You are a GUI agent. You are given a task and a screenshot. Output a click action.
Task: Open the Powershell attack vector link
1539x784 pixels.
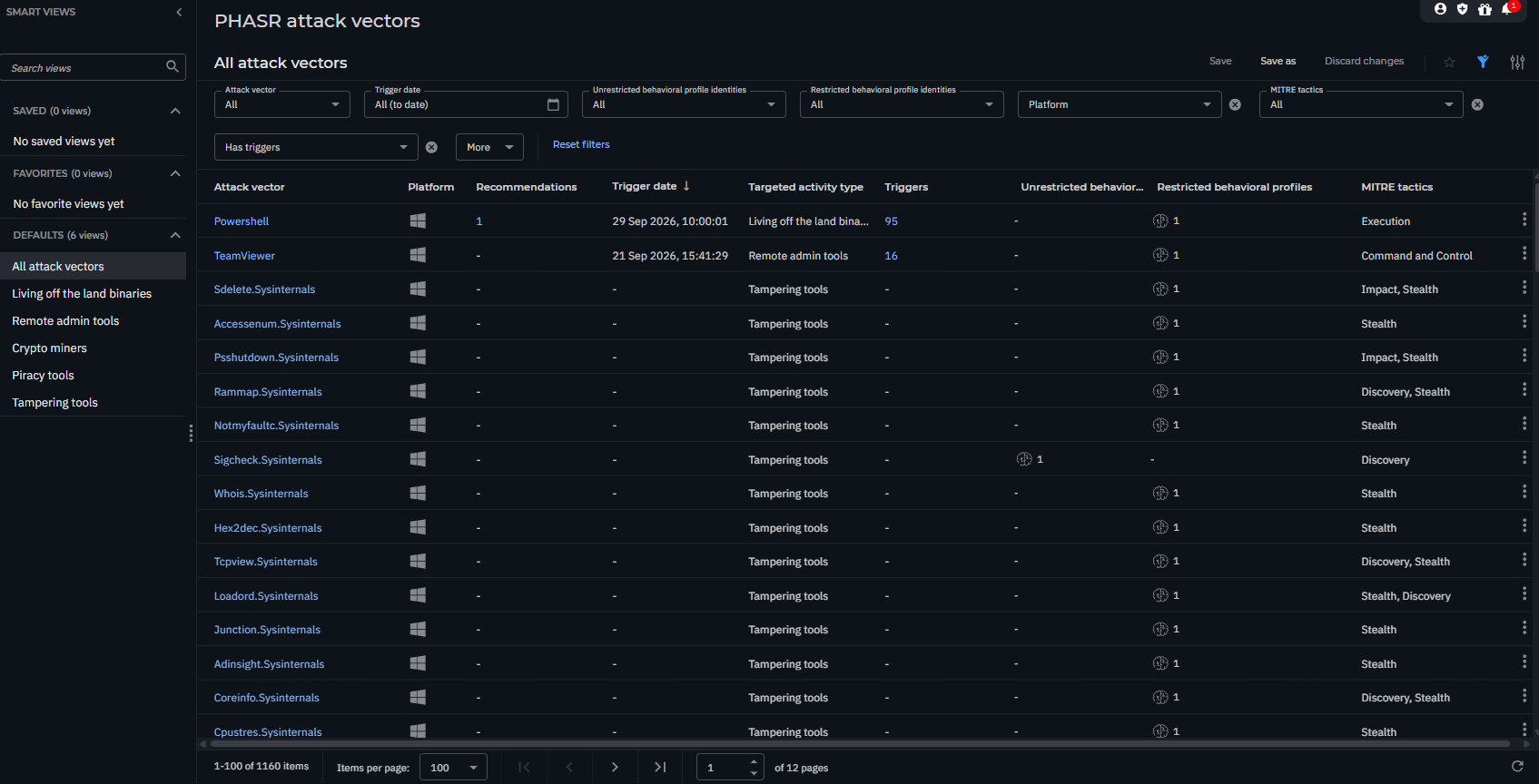click(x=242, y=221)
